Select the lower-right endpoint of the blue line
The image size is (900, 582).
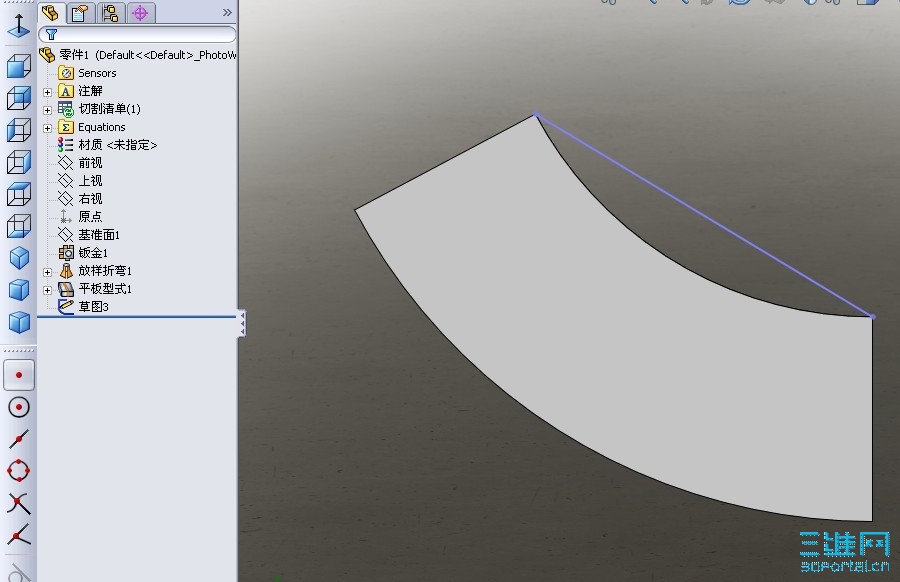(872, 316)
